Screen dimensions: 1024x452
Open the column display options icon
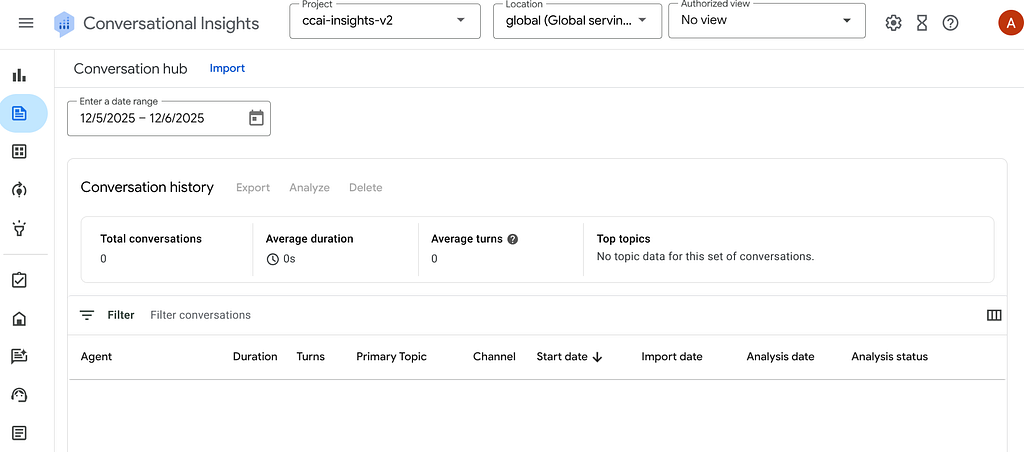coord(994,315)
